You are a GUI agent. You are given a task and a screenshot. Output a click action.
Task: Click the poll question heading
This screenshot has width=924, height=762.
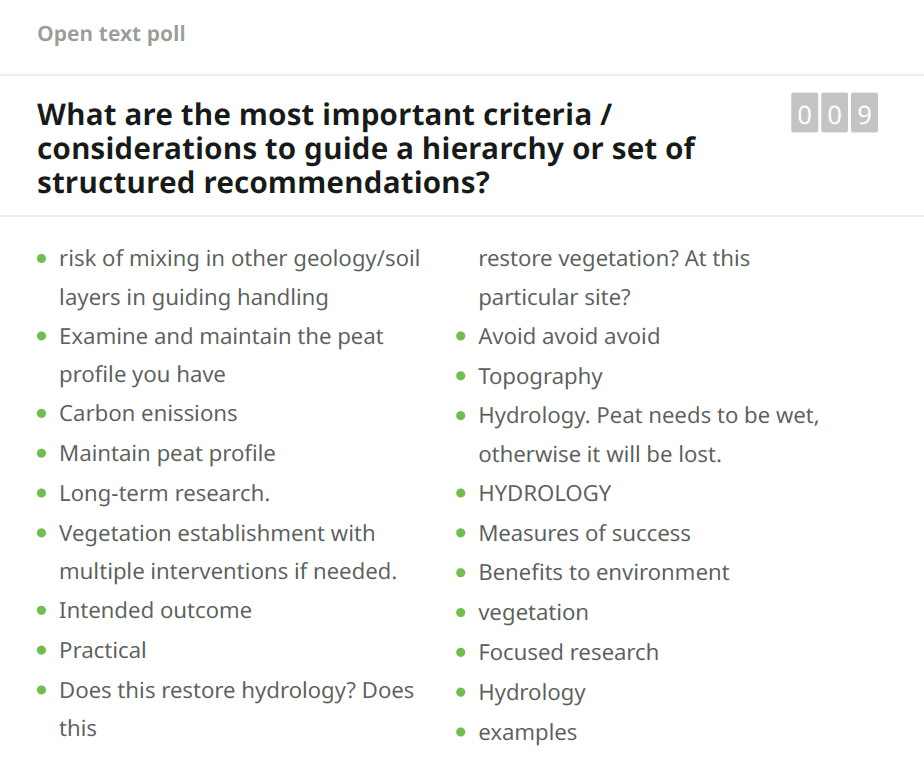(366, 148)
